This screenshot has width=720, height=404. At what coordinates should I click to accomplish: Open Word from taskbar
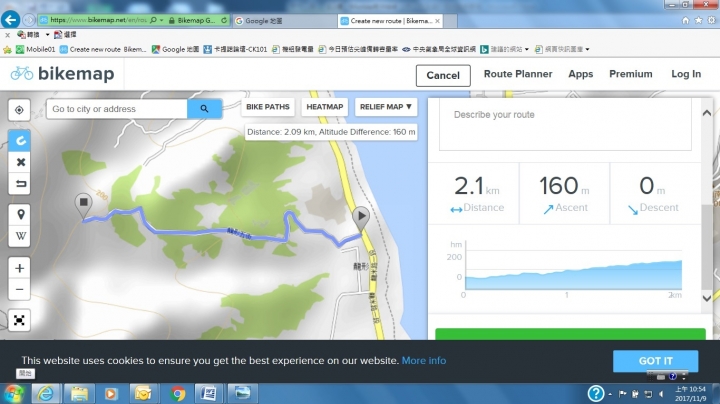(209, 393)
